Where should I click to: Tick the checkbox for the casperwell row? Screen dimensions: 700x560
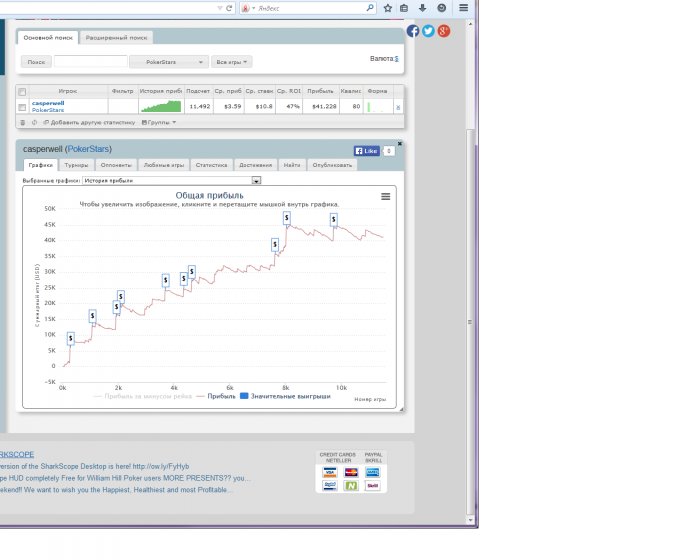pos(22,107)
